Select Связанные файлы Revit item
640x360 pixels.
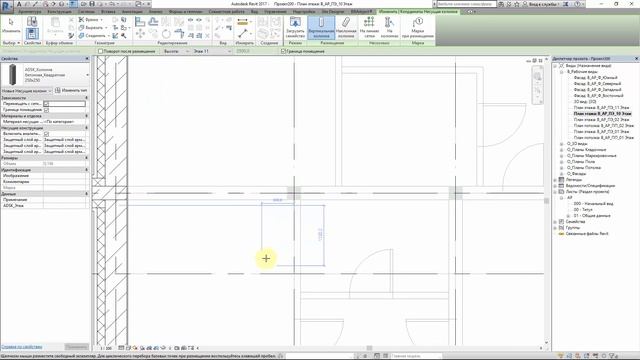coord(587,234)
